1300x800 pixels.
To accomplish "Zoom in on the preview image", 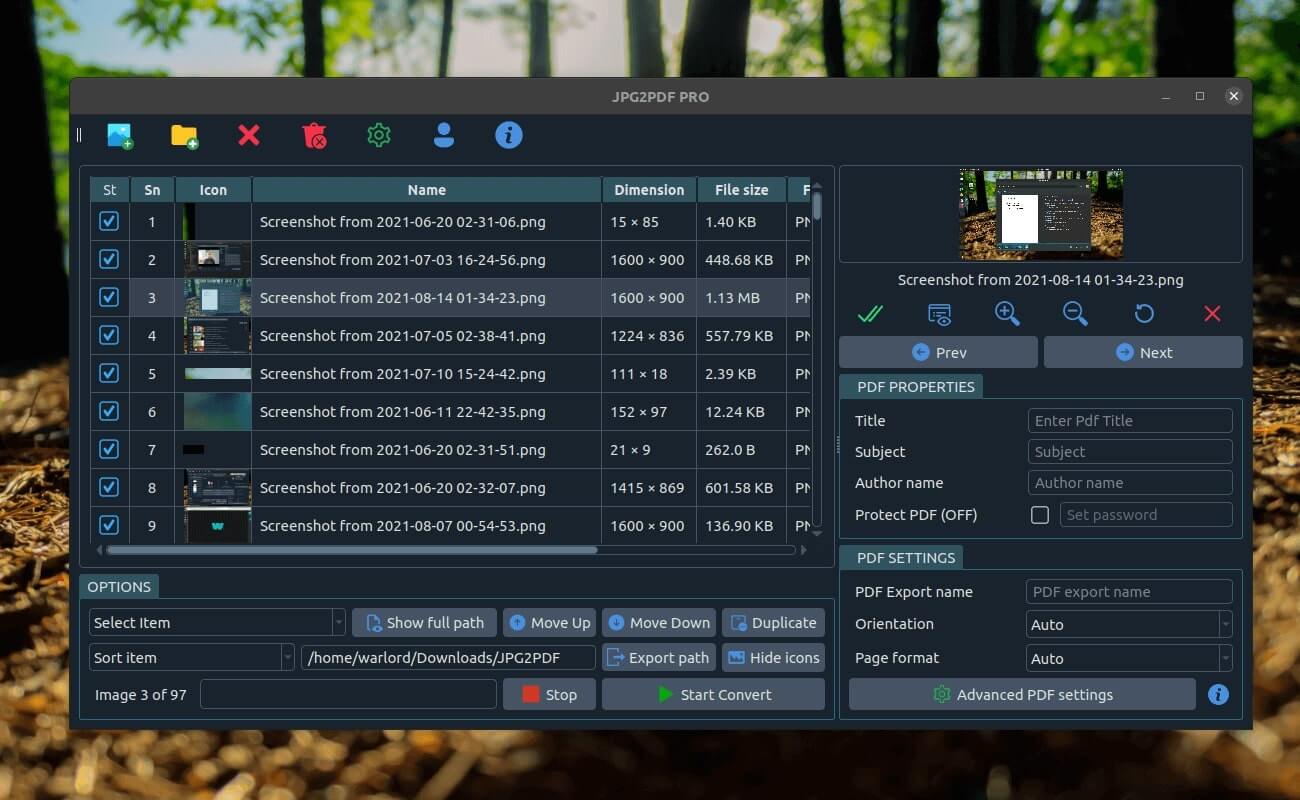I will [1007, 314].
